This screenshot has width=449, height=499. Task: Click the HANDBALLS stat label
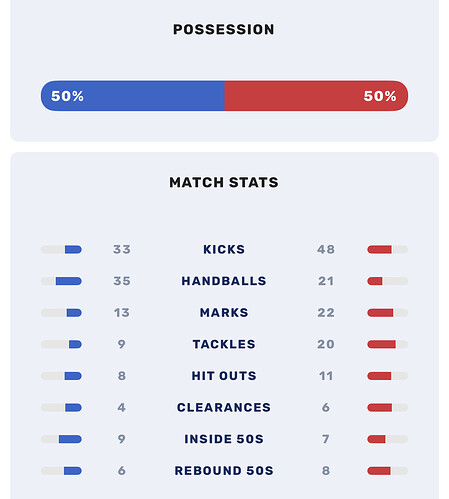point(224,281)
